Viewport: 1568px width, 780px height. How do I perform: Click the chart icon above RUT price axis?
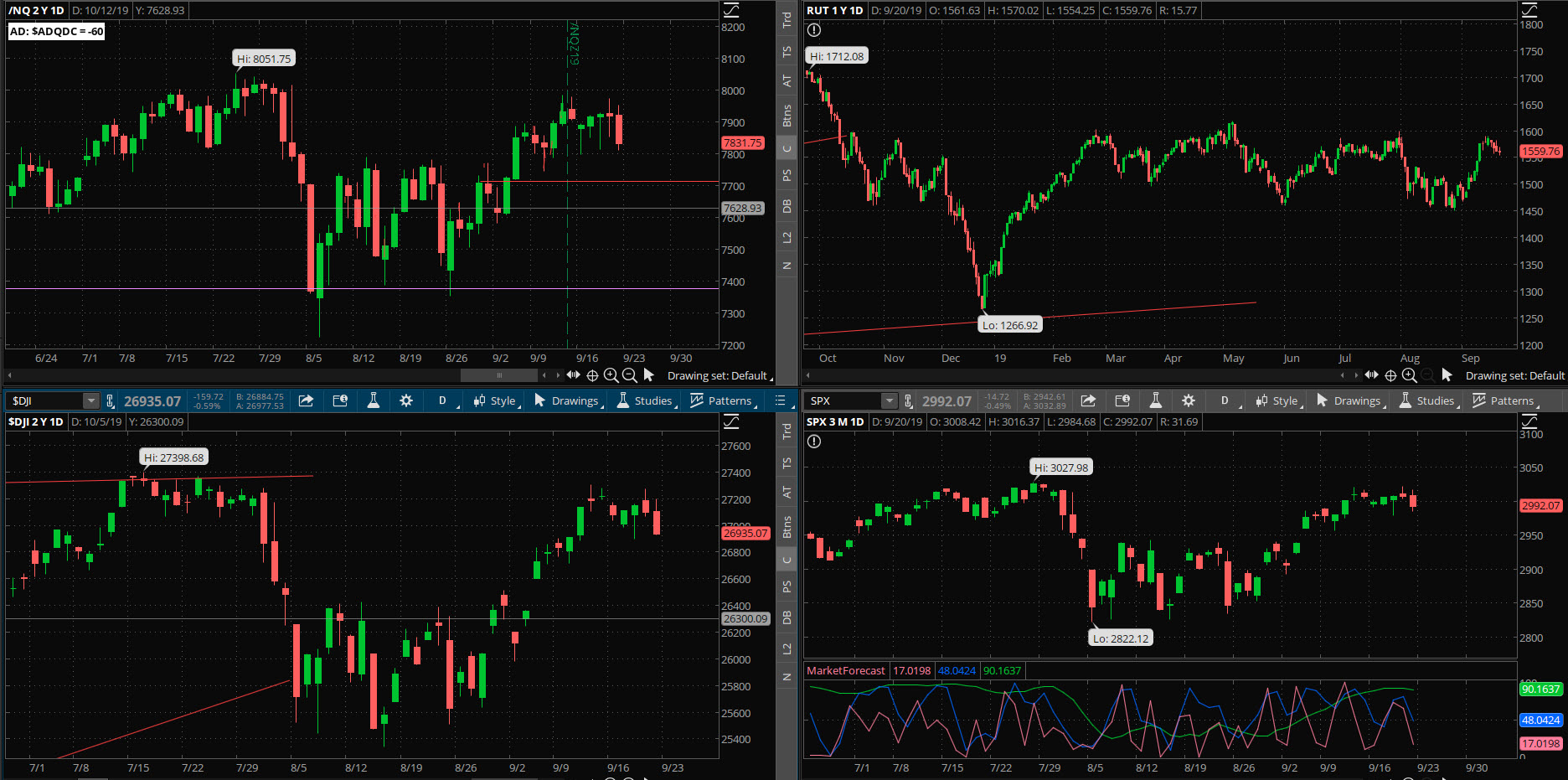click(1529, 10)
